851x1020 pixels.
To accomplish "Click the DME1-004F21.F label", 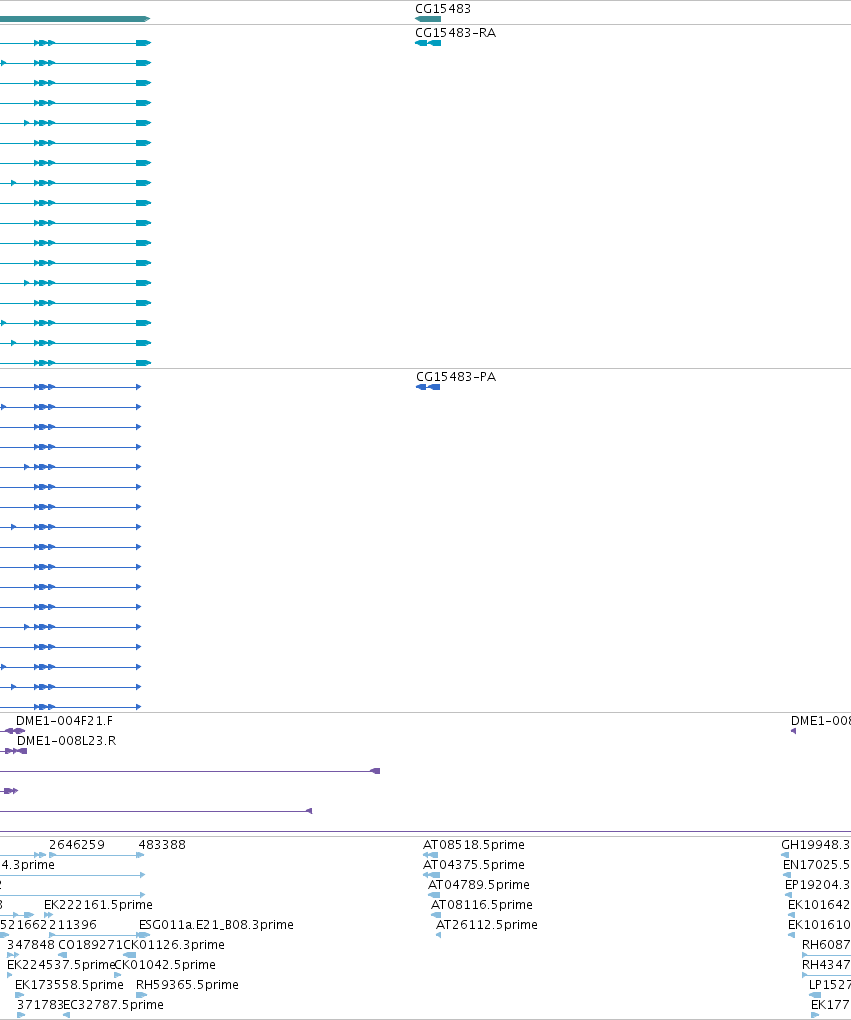I will pyautogui.click(x=64, y=721).
